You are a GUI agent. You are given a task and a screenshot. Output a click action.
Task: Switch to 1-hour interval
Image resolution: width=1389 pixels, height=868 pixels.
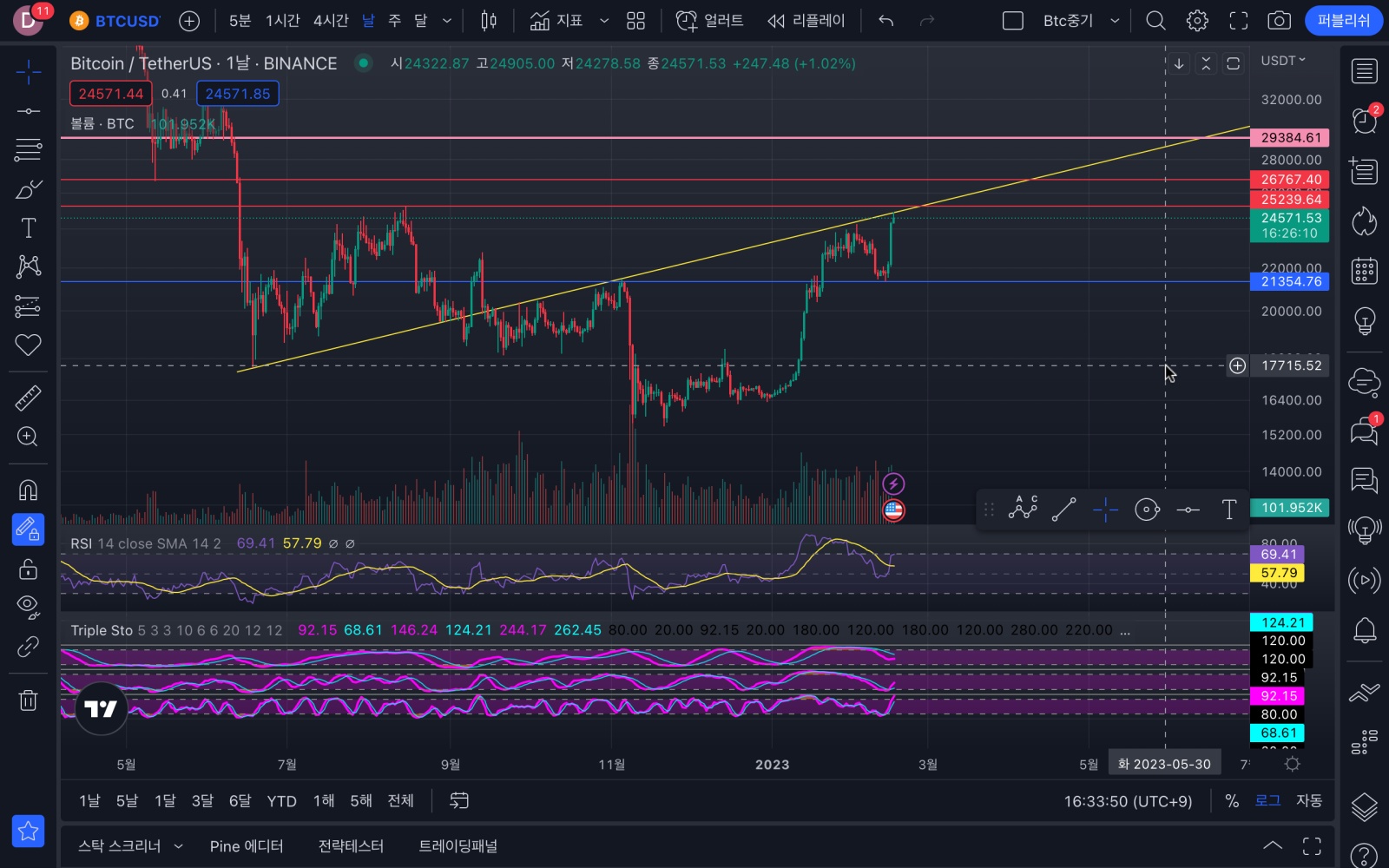point(282,21)
